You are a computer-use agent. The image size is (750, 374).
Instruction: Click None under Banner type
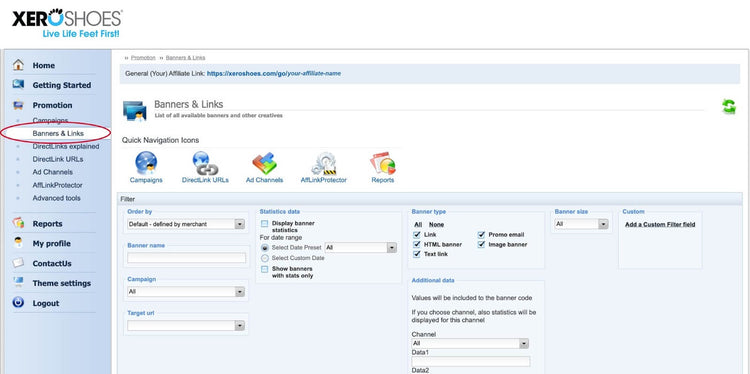[436, 224]
